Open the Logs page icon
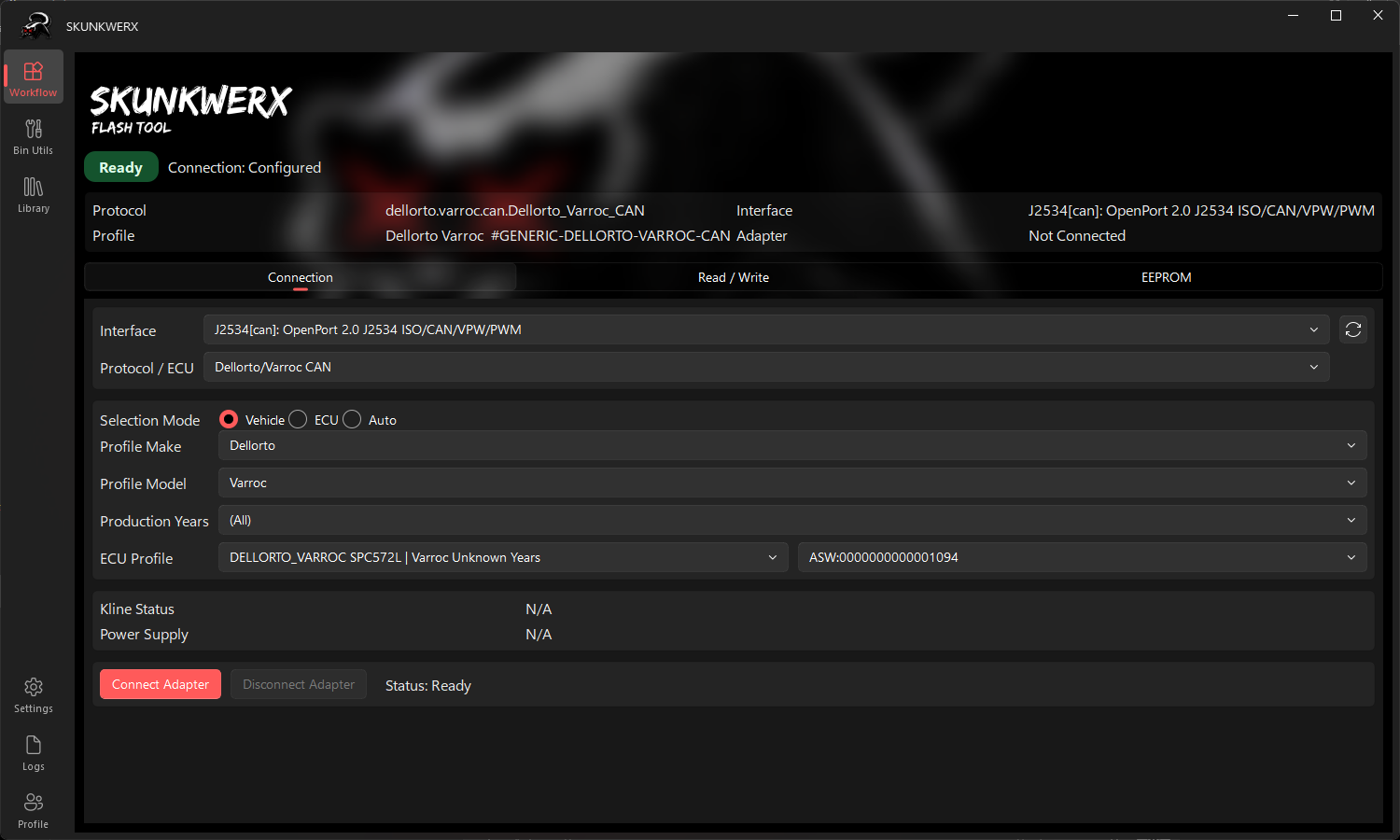Image resolution: width=1400 pixels, height=840 pixels. tap(34, 753)
